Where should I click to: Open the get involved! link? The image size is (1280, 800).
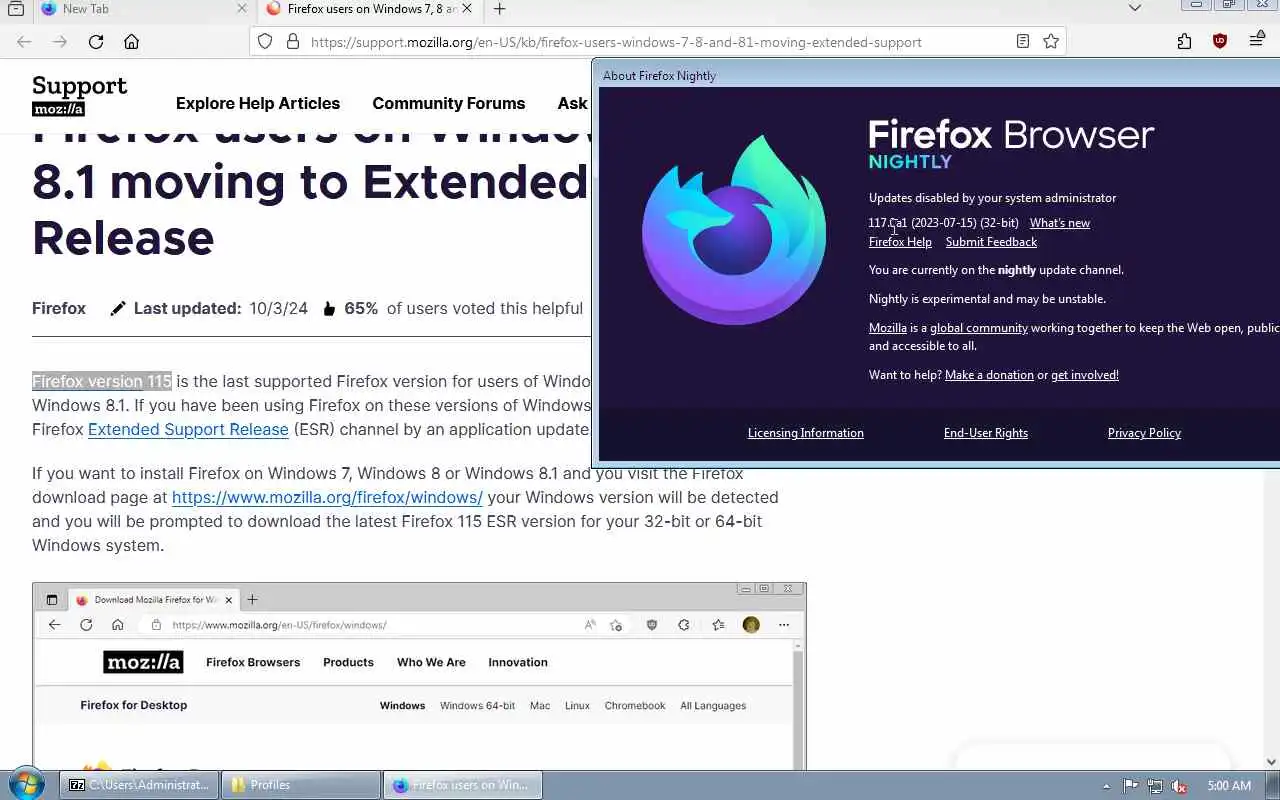tap(1085, 375)
